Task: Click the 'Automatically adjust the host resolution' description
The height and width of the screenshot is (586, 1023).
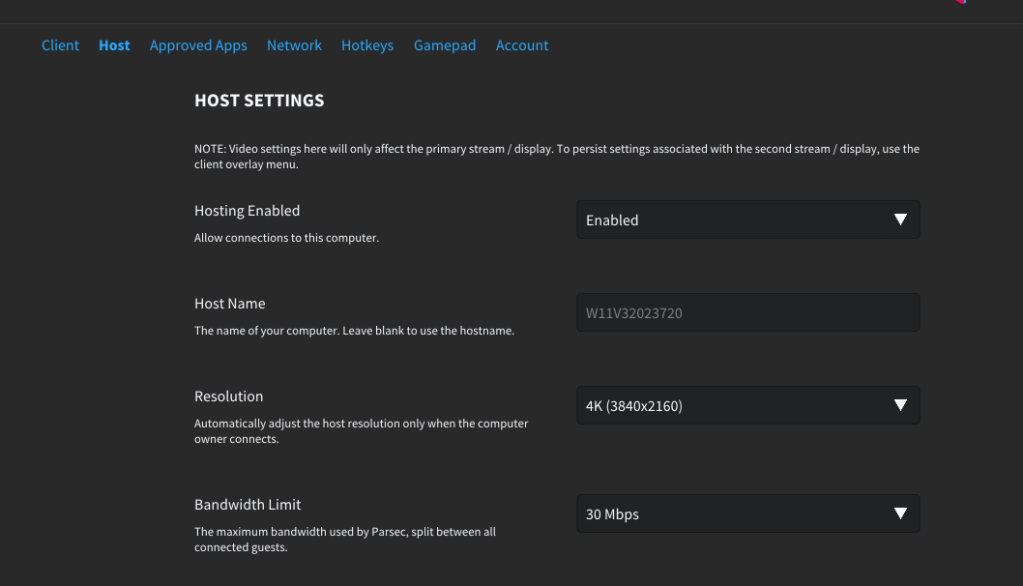Action: [x=361, y=431]
